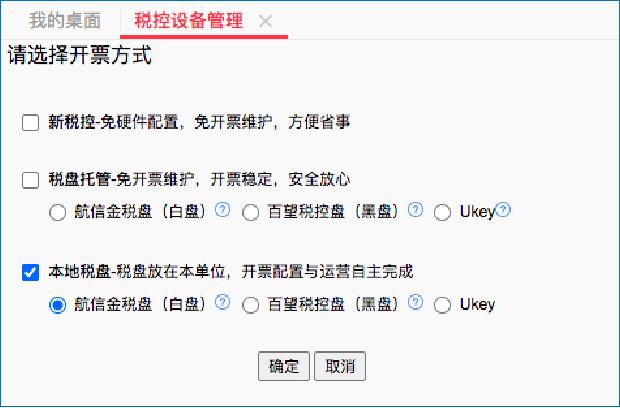Enable the 新税控-免硬件配置 checkbox
620x408 pixels.
(30, 123)
